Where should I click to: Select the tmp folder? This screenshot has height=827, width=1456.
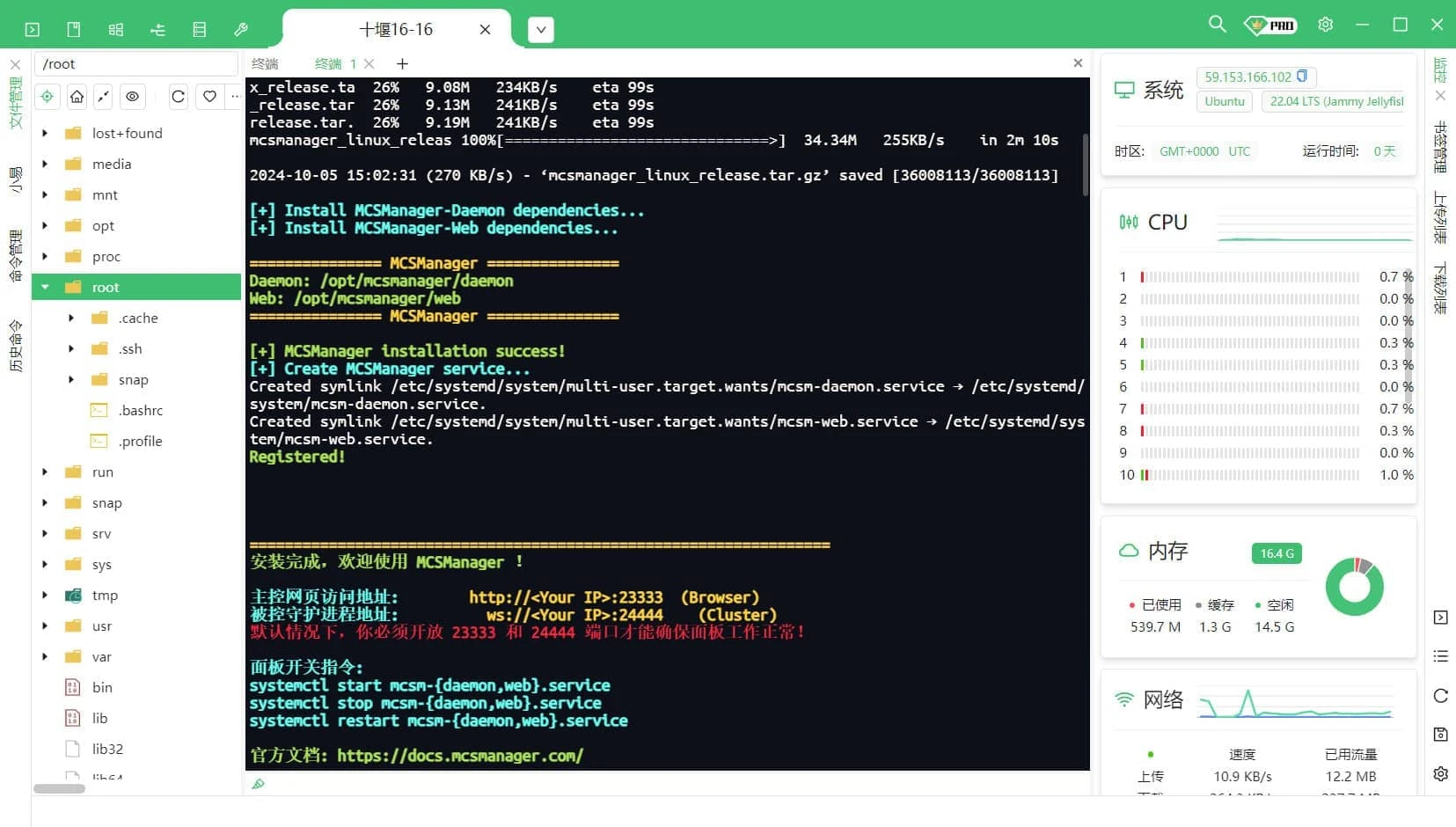105,595
